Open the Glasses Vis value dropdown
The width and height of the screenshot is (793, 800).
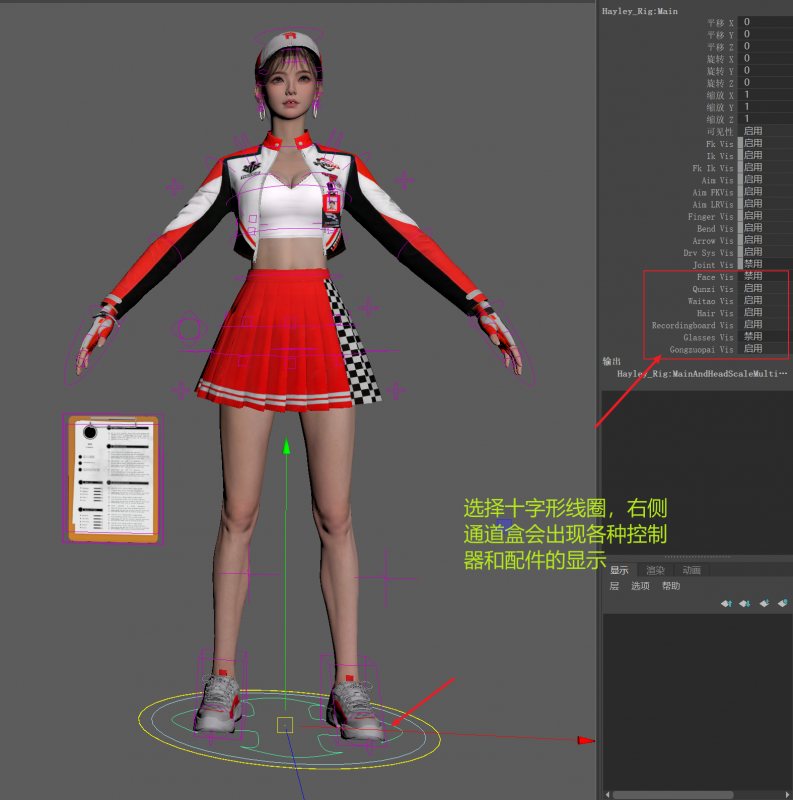pyautogui.click(x=765, y=337)
